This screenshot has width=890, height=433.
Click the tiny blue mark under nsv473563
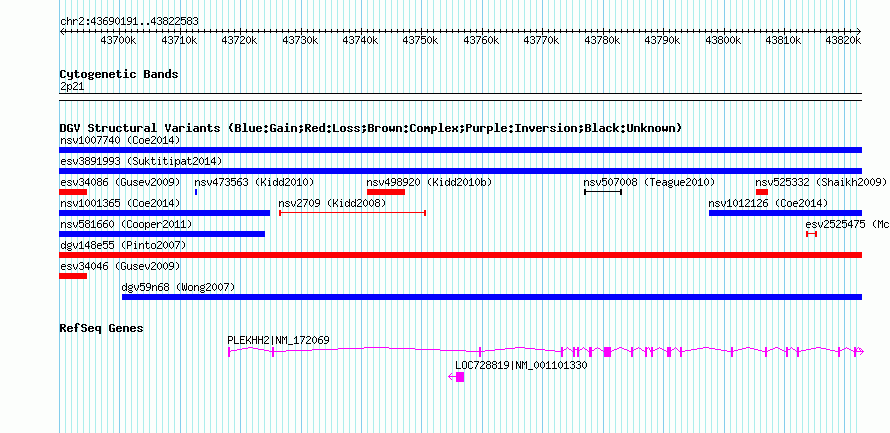pos(196,192)
